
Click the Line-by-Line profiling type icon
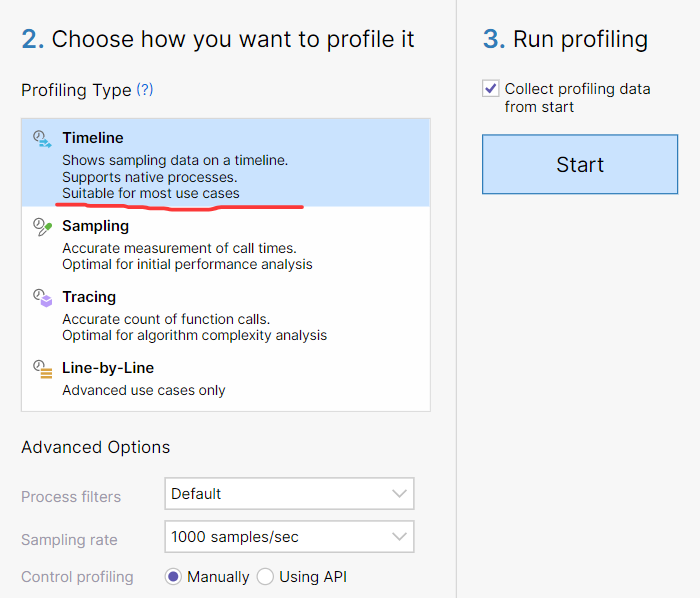coord(41,369)
